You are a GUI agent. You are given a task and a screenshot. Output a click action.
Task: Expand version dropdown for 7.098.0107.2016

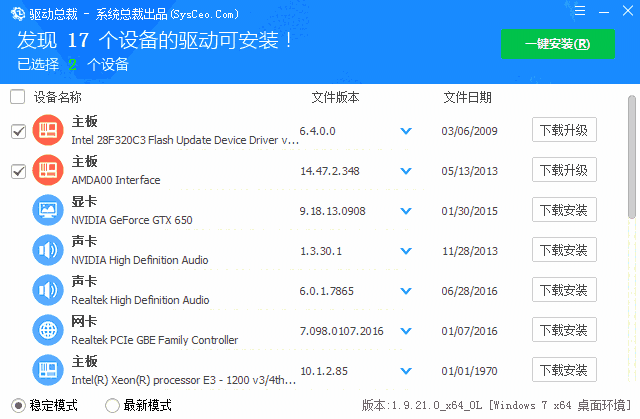coord(406,331)
